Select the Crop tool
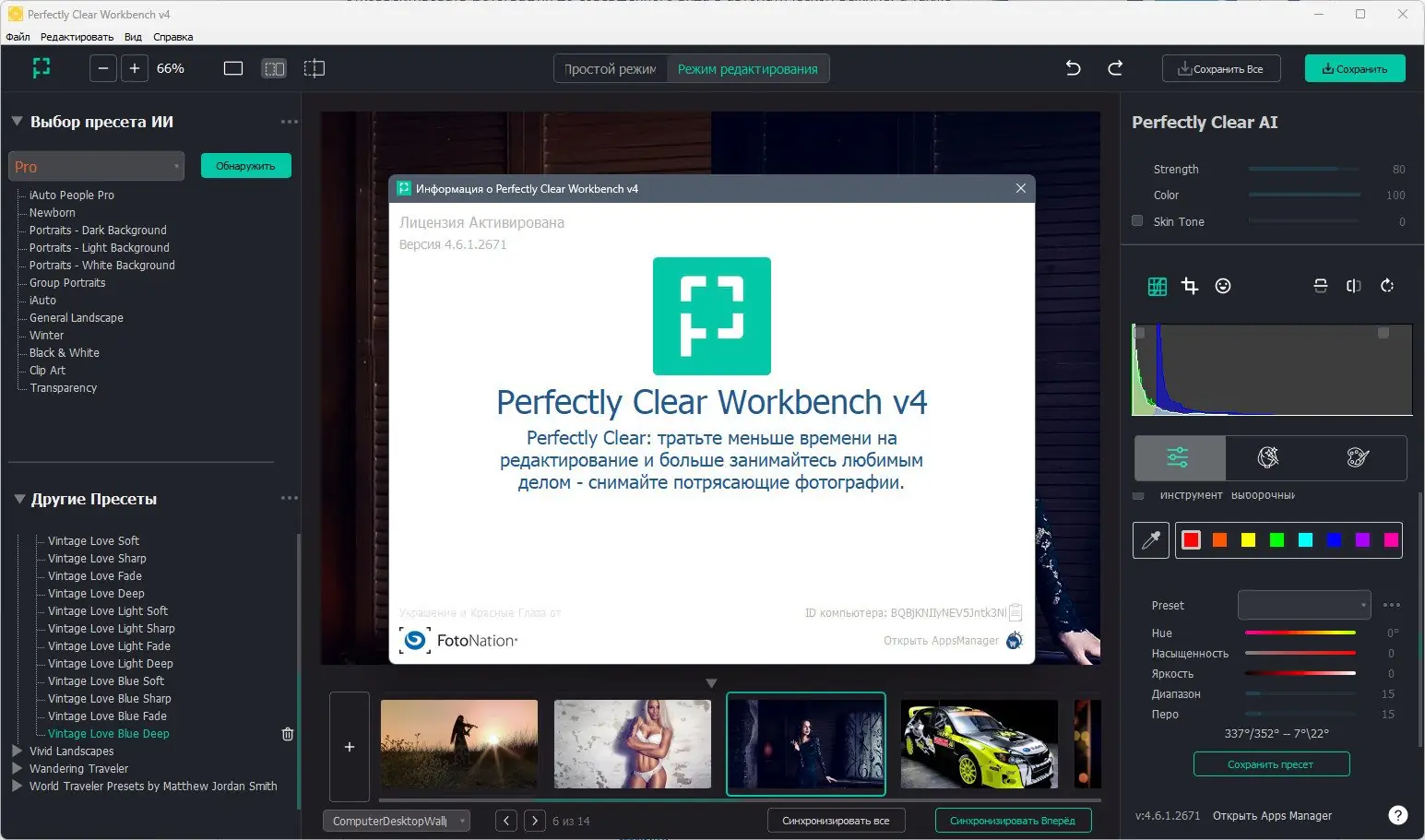Screen dimensions: 1425x840 coord(1190,286)
